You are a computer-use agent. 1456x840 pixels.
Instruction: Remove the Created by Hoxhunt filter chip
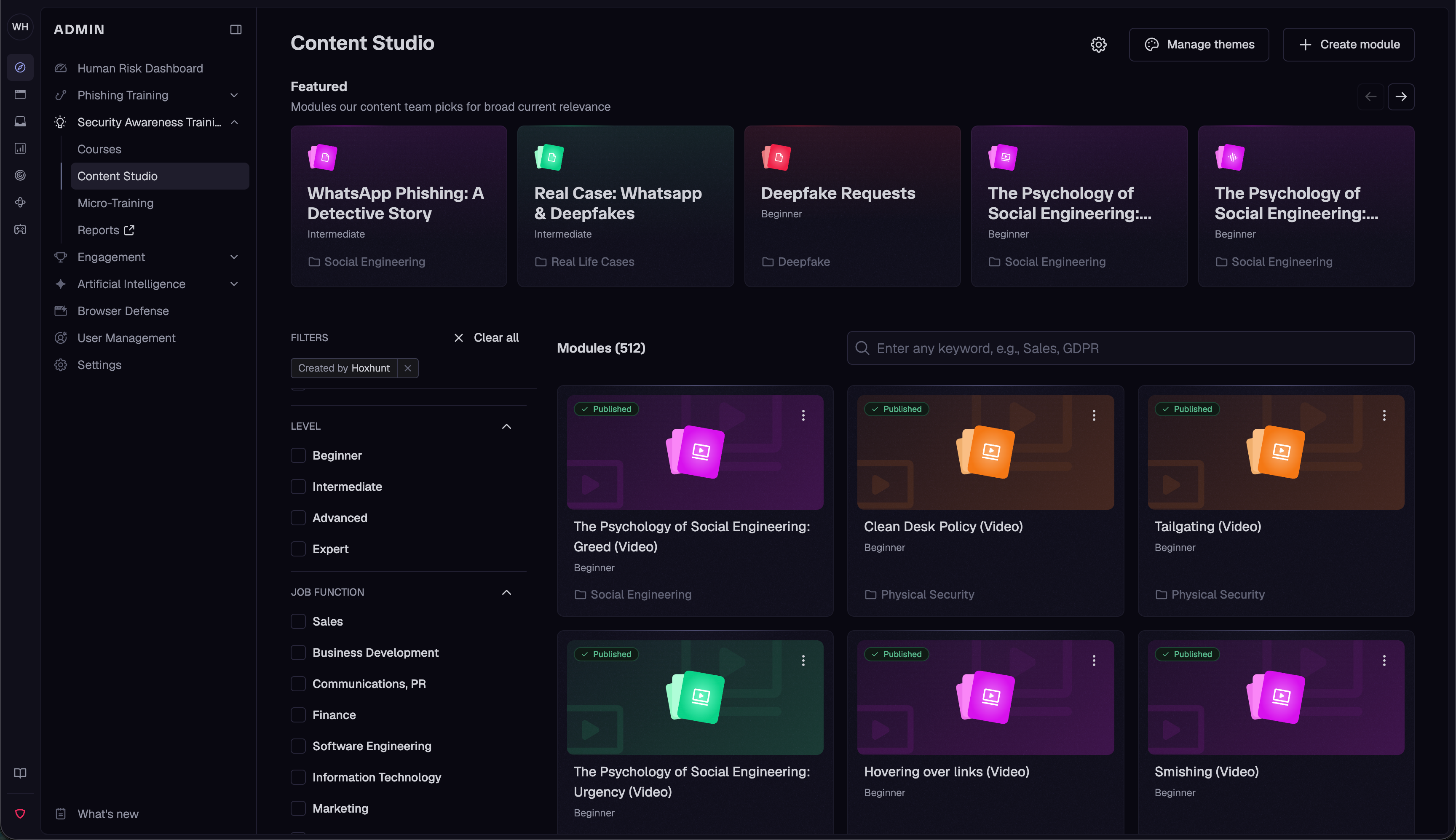pos(407,368)
